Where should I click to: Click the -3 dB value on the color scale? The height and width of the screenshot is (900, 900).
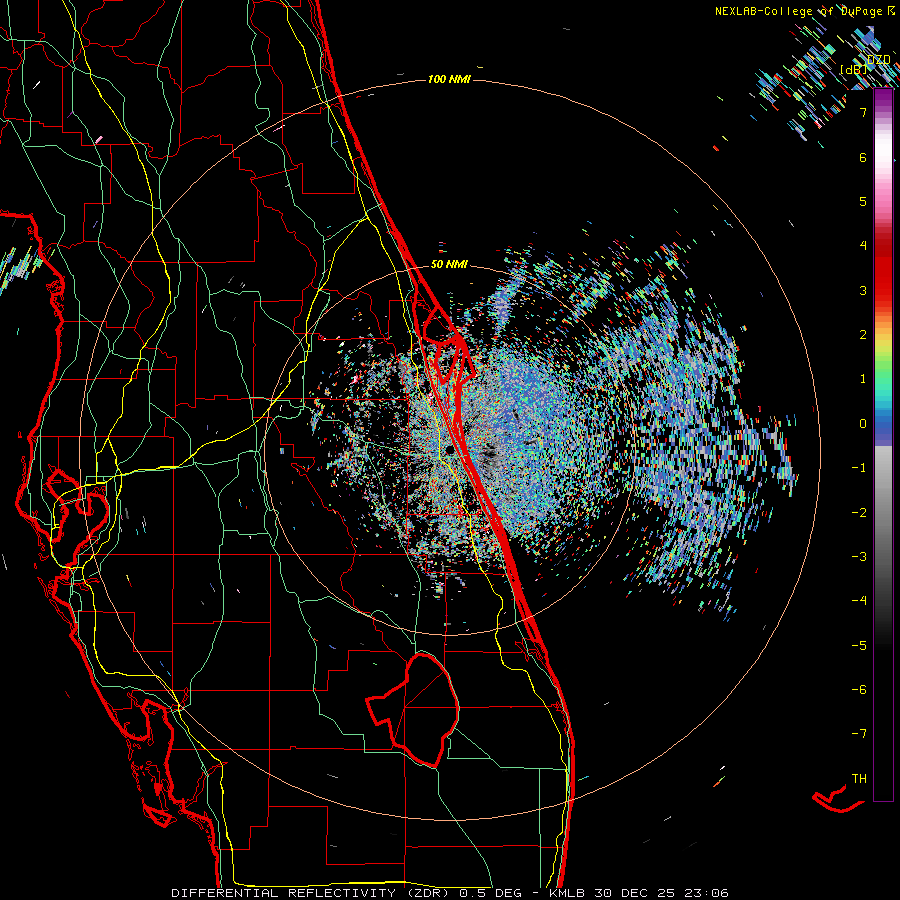click(x=859, y=557)
